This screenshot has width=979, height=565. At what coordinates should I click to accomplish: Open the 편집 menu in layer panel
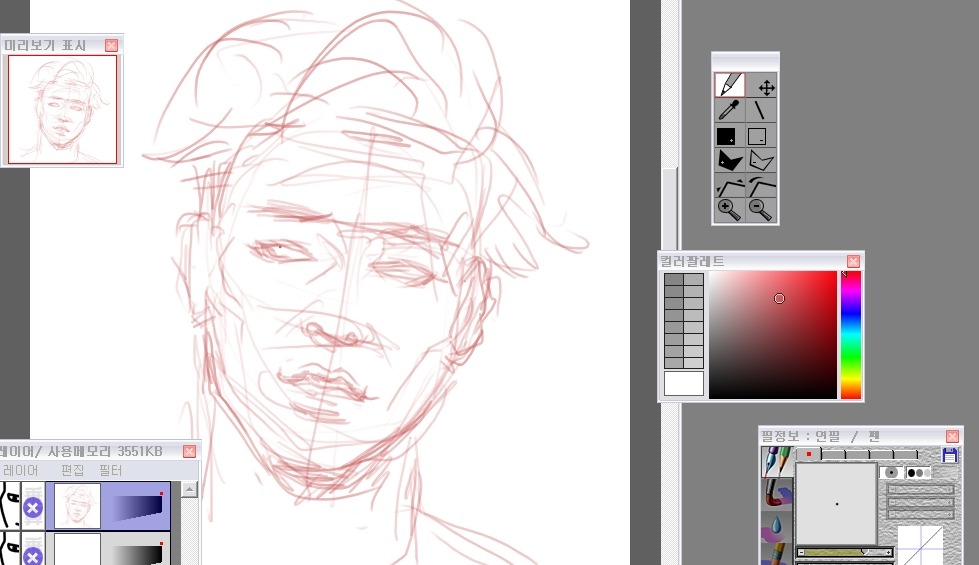(x=73, y=470)
